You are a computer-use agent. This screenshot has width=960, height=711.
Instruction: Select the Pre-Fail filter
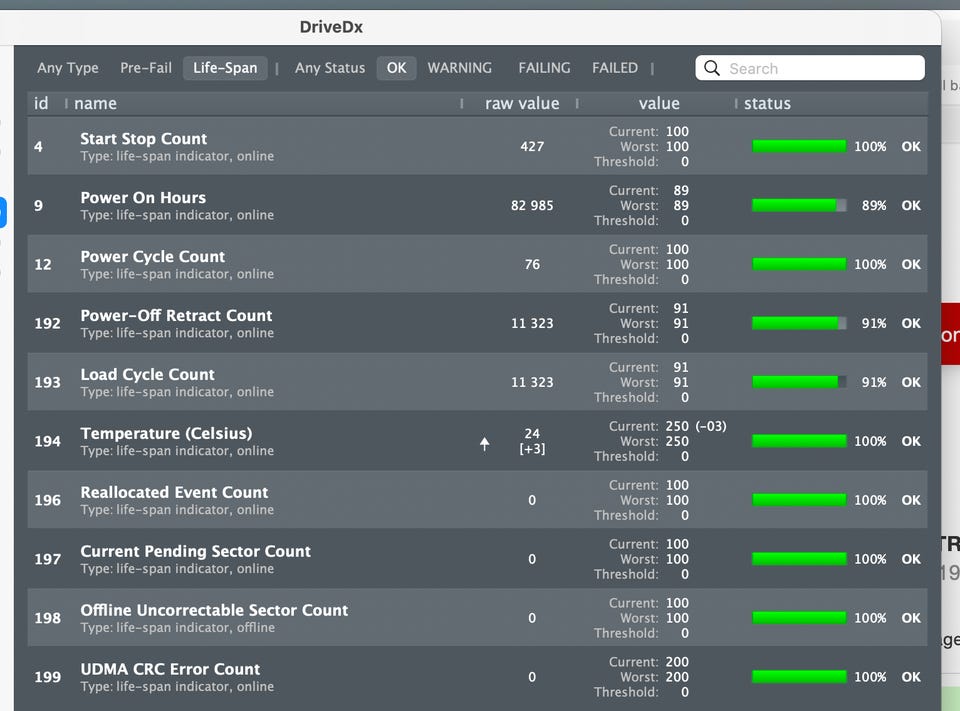pos(146,68)
